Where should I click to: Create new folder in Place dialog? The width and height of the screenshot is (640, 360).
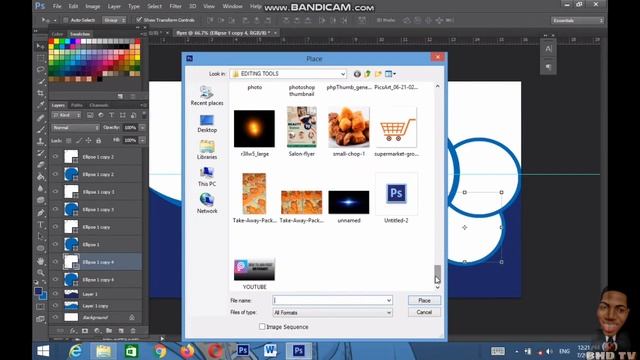[378, 74]
